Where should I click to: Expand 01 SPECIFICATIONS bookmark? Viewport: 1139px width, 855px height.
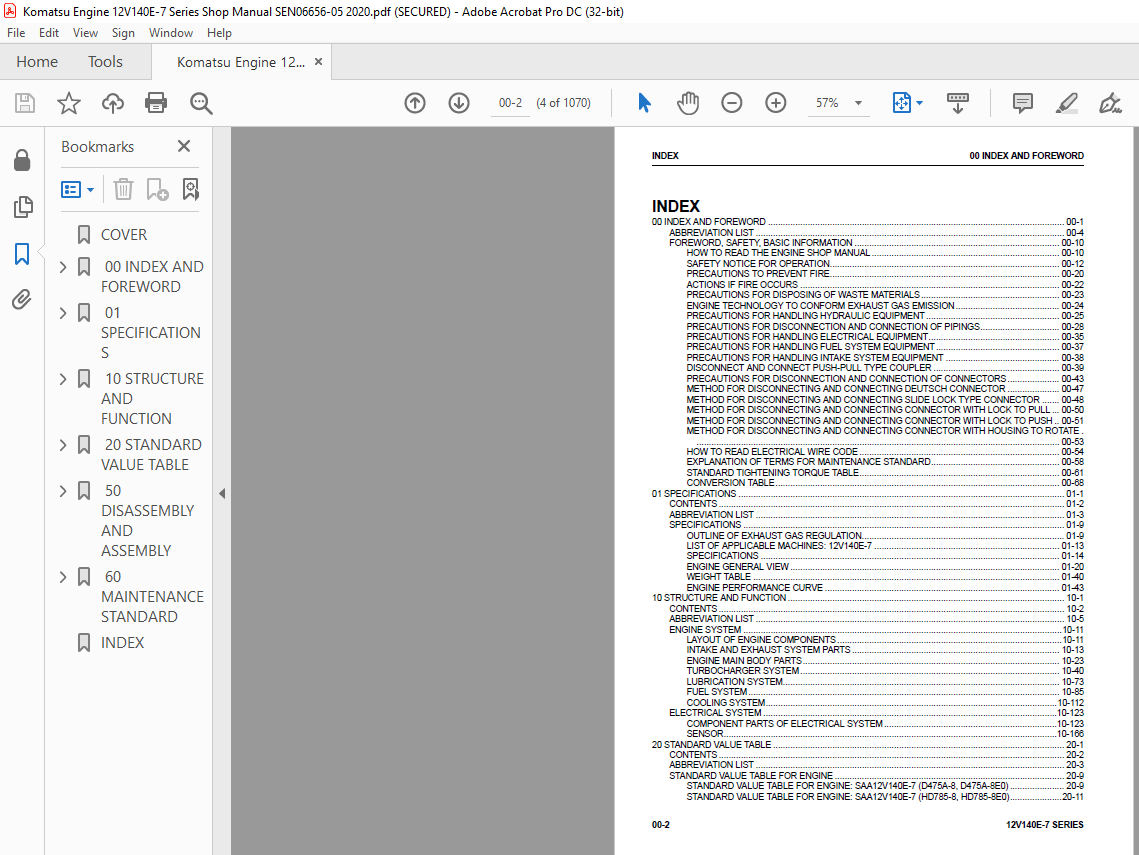click(x=63, y=313)
